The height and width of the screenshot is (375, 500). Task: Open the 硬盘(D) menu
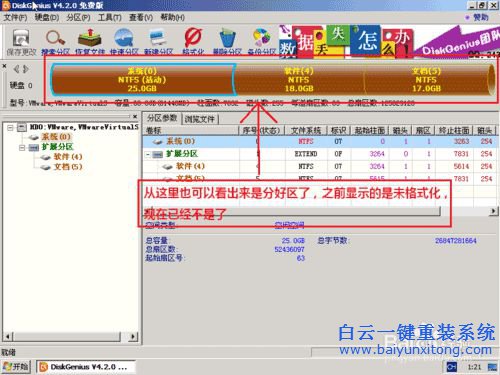pyautogui.click(x=47, y=17)
